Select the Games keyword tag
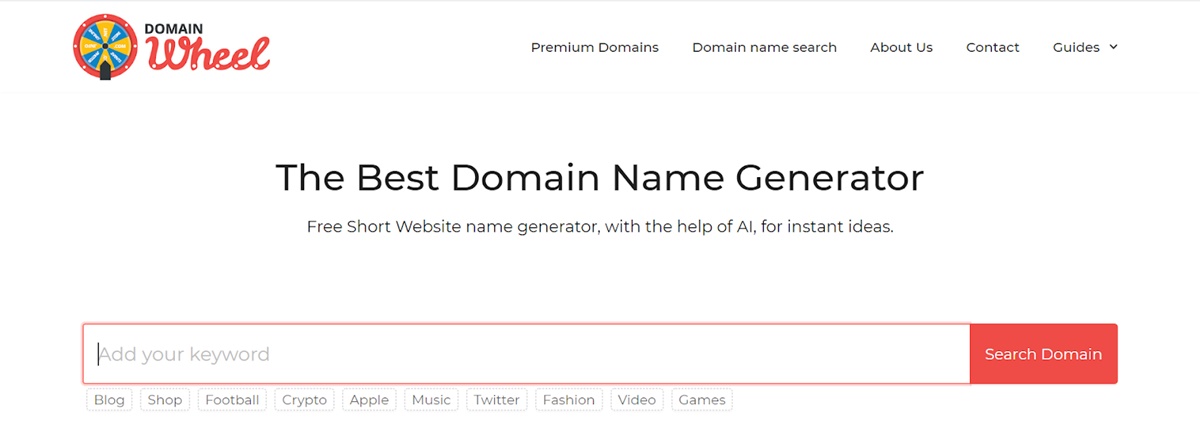Screen dimensions: 1200x446 coord(702,400)
